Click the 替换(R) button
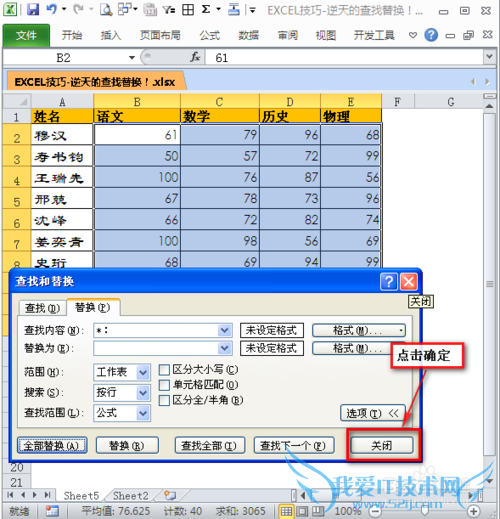 (x=127, y=446)
